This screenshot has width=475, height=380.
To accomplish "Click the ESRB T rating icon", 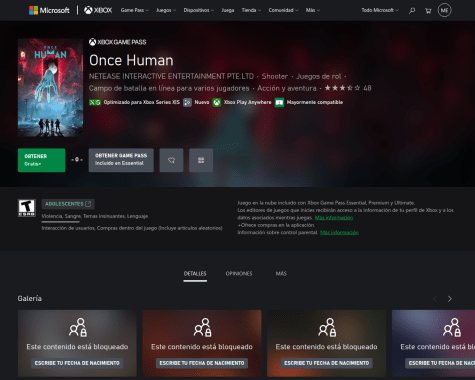I will click(27, 208).
